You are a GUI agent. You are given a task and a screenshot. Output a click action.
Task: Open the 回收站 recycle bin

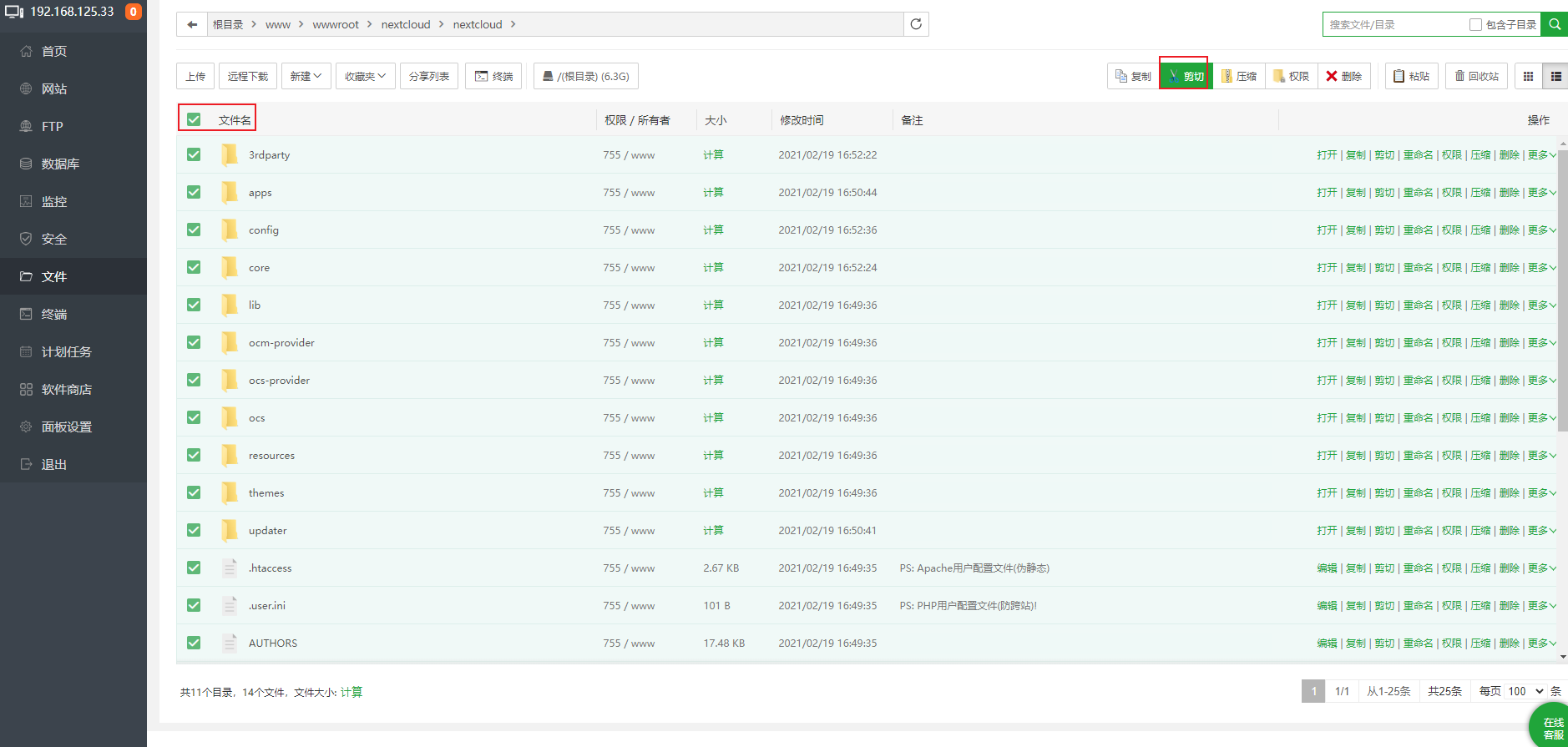[x=1476, y=76]
